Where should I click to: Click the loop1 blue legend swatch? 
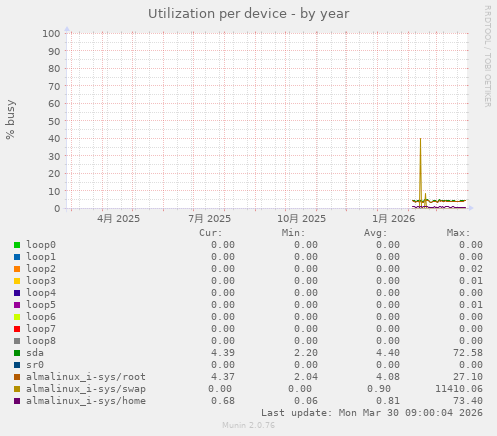click(x=17, y=257)
